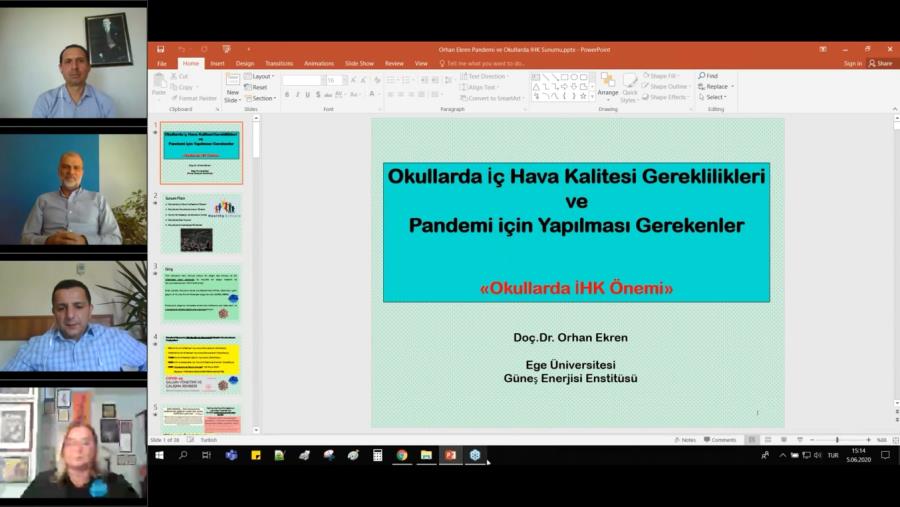This screenshot has height=507, width=900.
Task: Open the Notes pane
Action: coord(685,440)
